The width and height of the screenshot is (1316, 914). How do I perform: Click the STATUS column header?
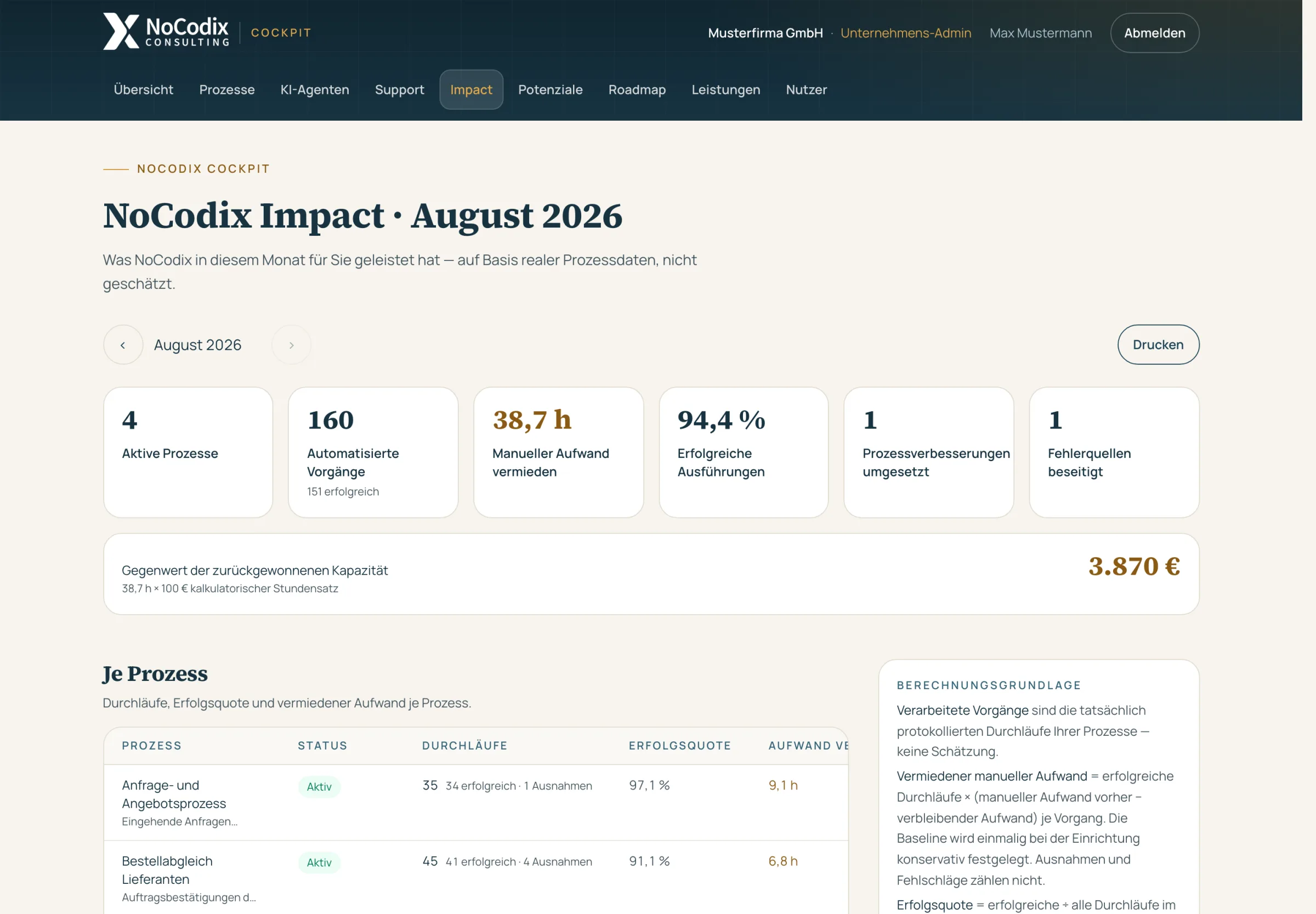pos(322,746)
